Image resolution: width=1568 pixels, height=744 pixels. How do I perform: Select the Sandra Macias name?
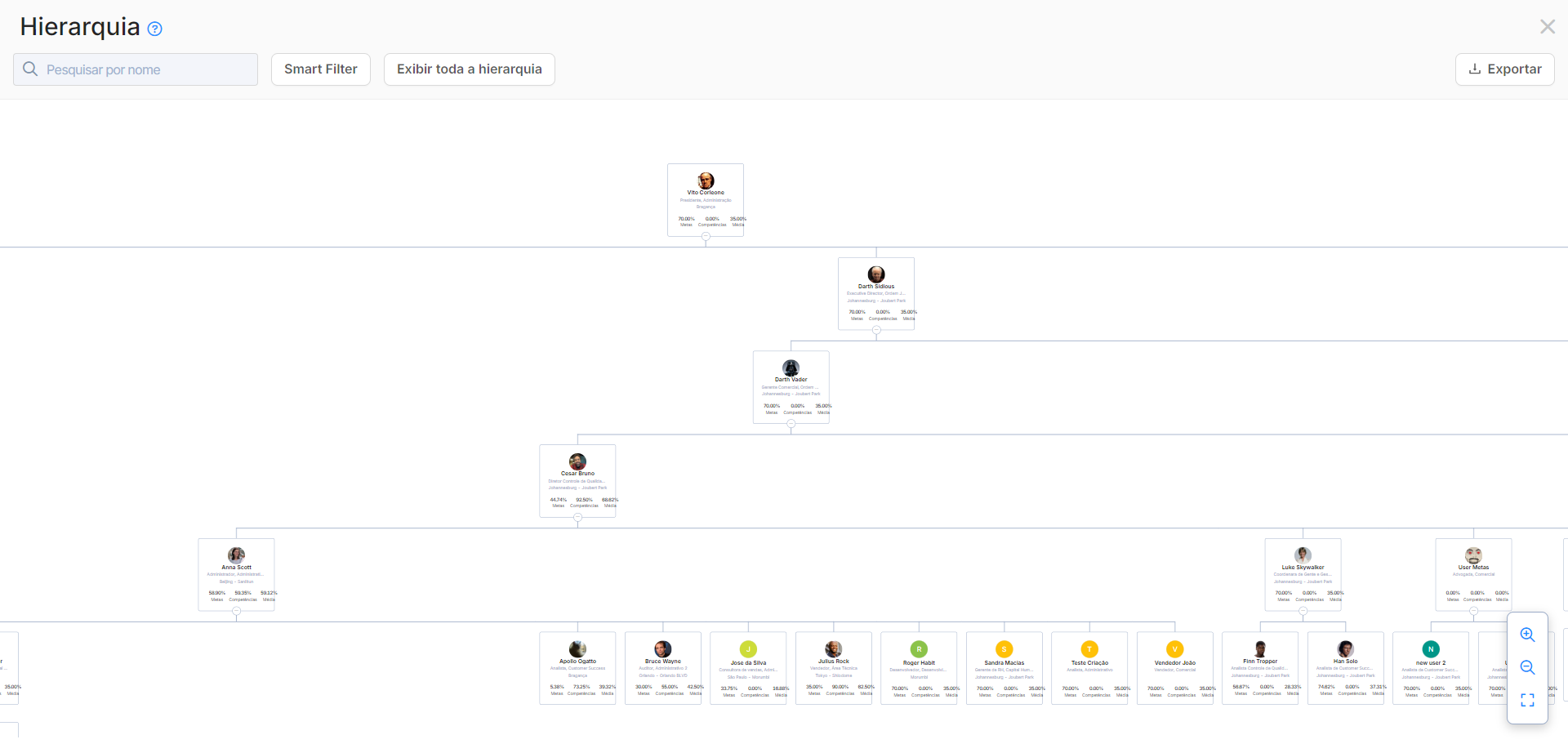pyautogui.click(x=1004, y=663)
